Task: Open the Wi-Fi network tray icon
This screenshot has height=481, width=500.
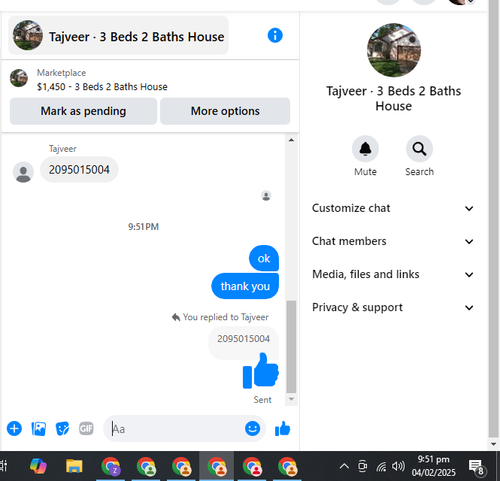Action: (x=381, y=466)
